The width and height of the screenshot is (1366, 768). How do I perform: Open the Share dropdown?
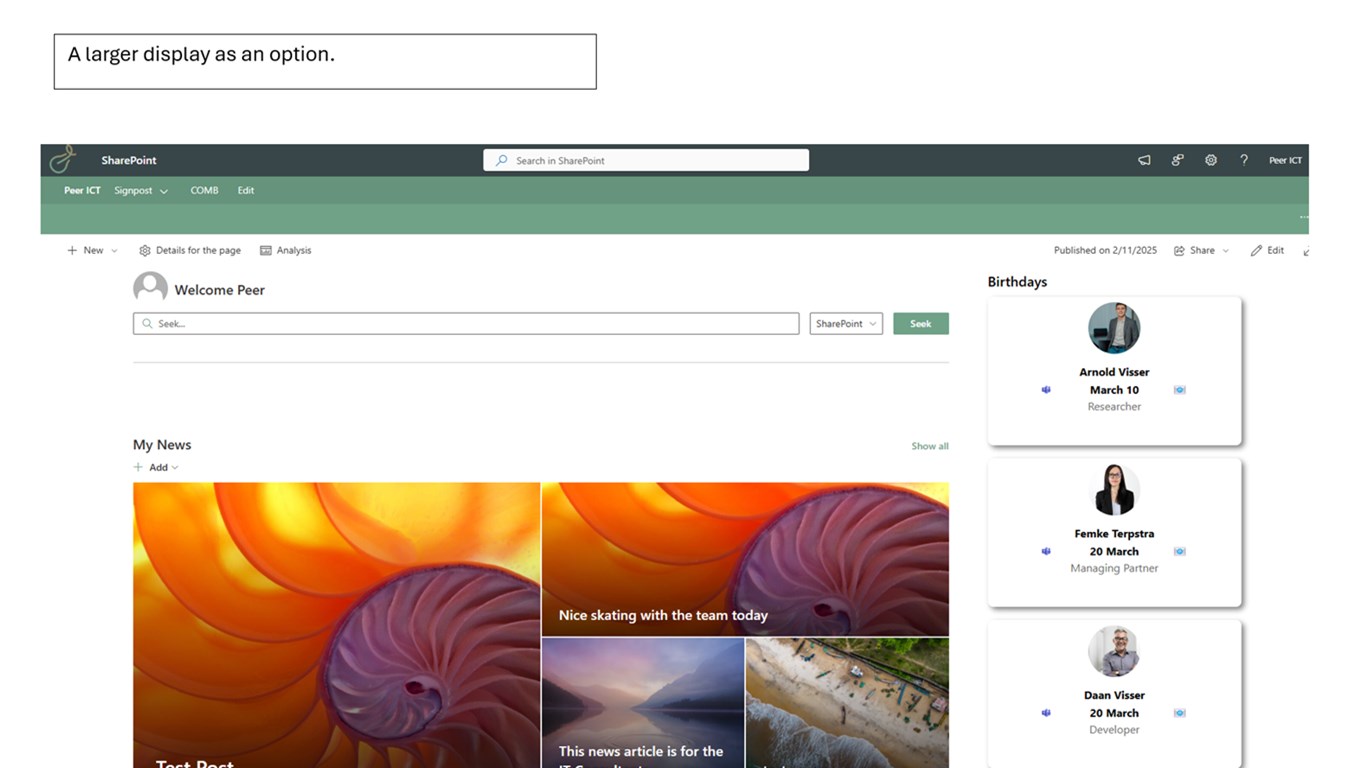pos(1202,250)
